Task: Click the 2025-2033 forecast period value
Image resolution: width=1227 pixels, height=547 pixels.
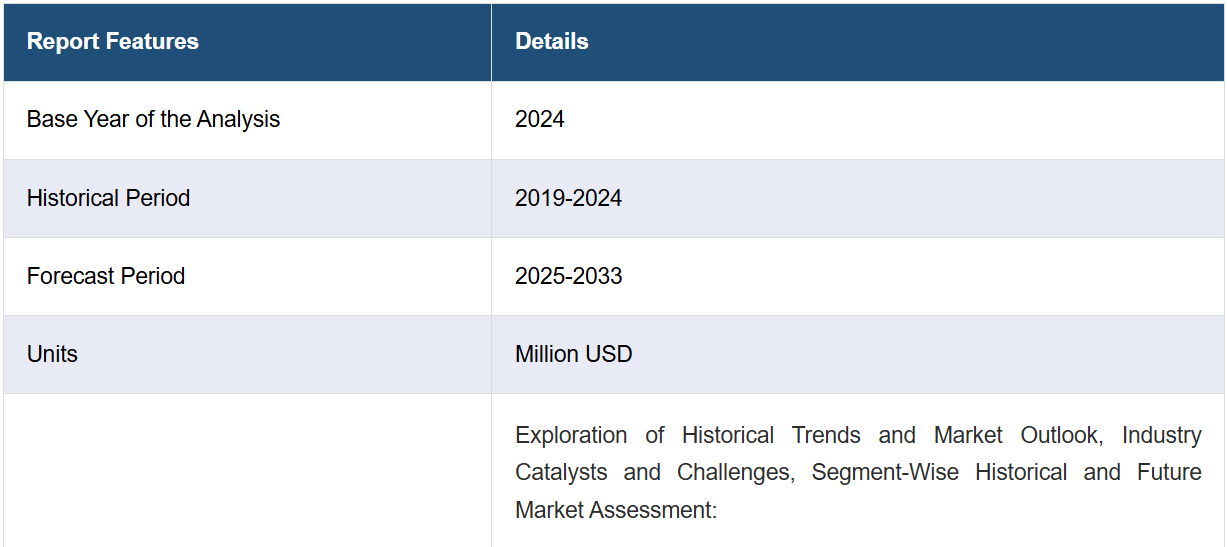Action: click(x=568, y=276)
